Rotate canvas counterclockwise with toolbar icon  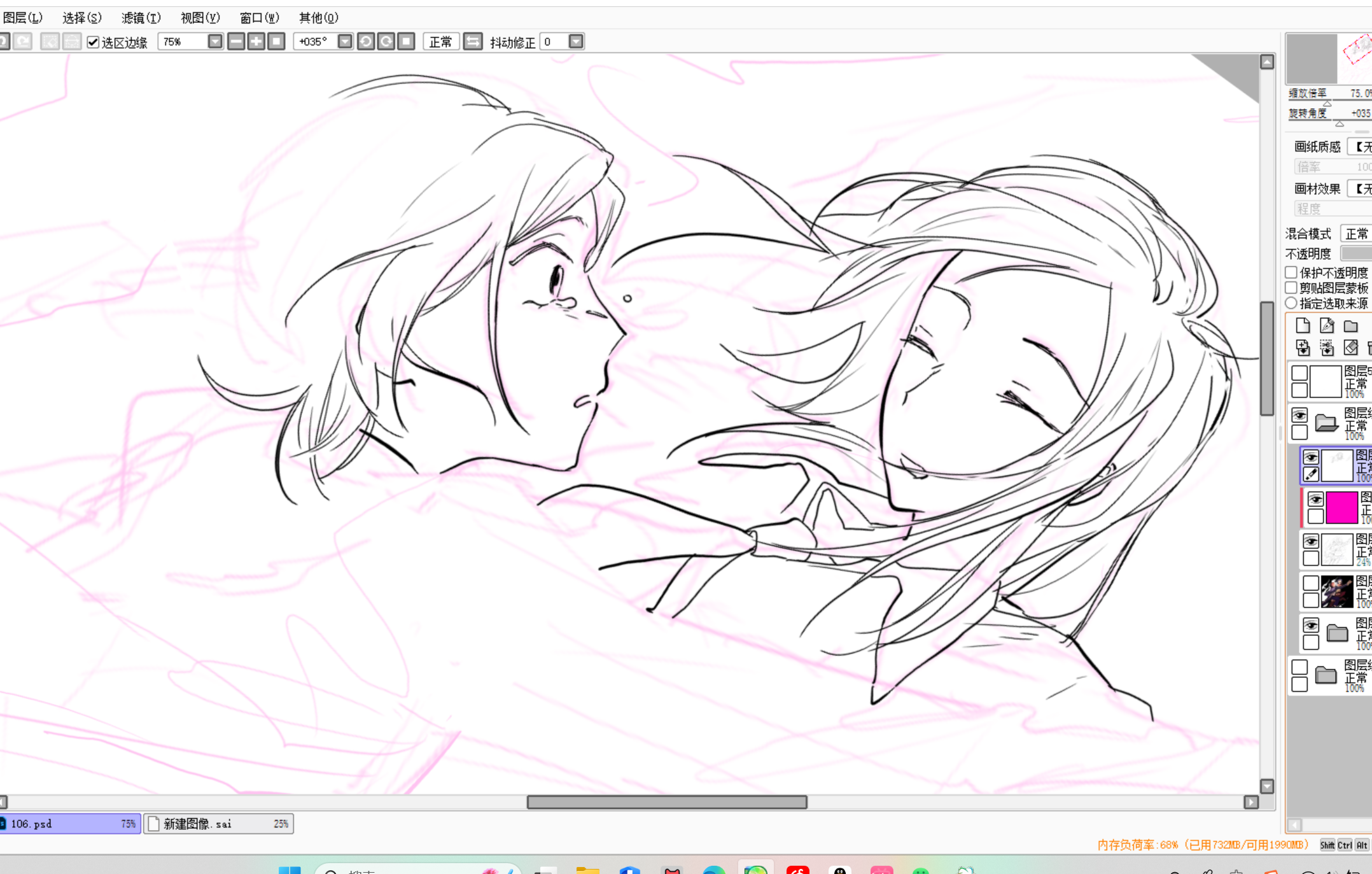tap(366, 42)
